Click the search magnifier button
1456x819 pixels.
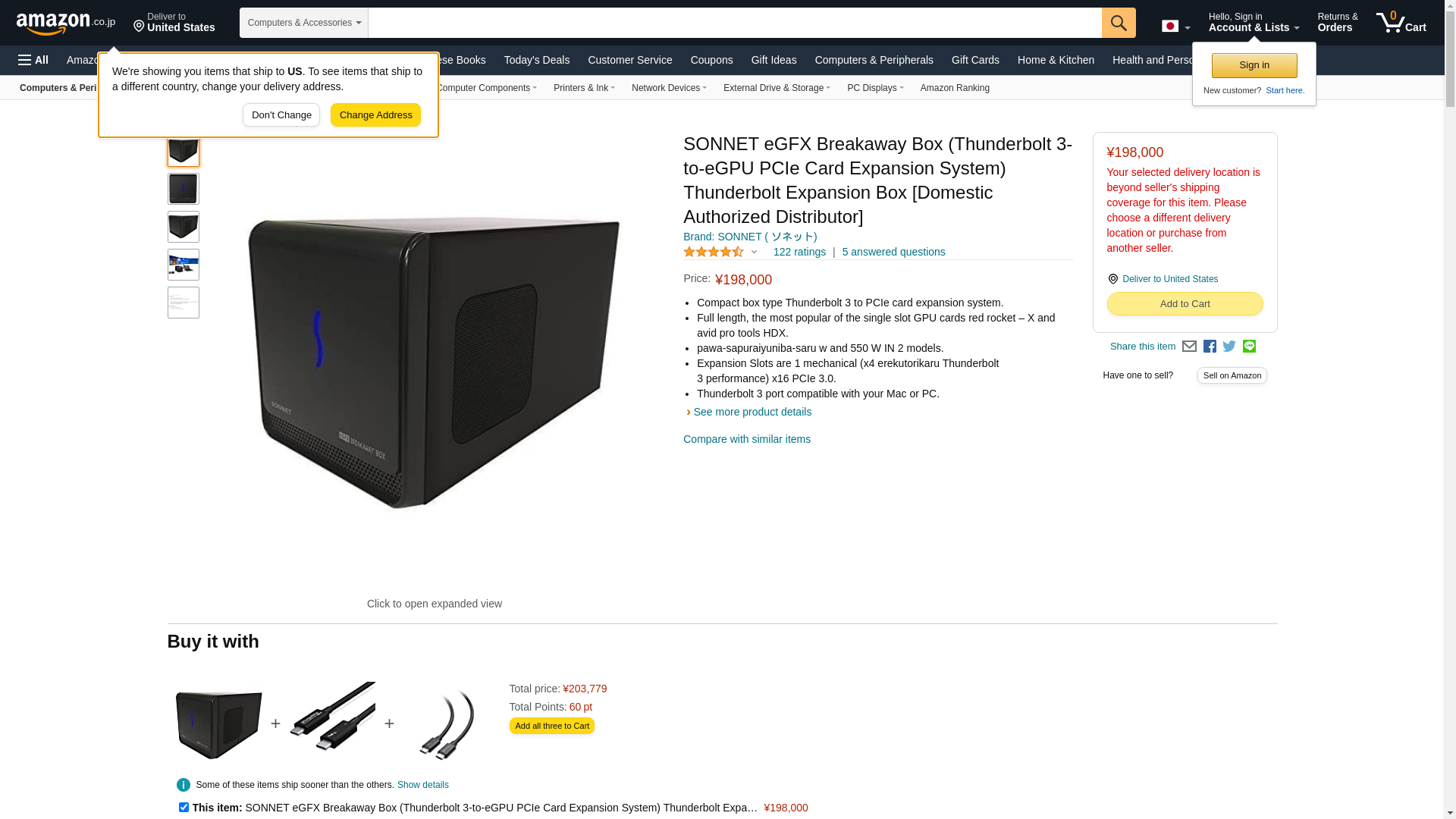1119,23
